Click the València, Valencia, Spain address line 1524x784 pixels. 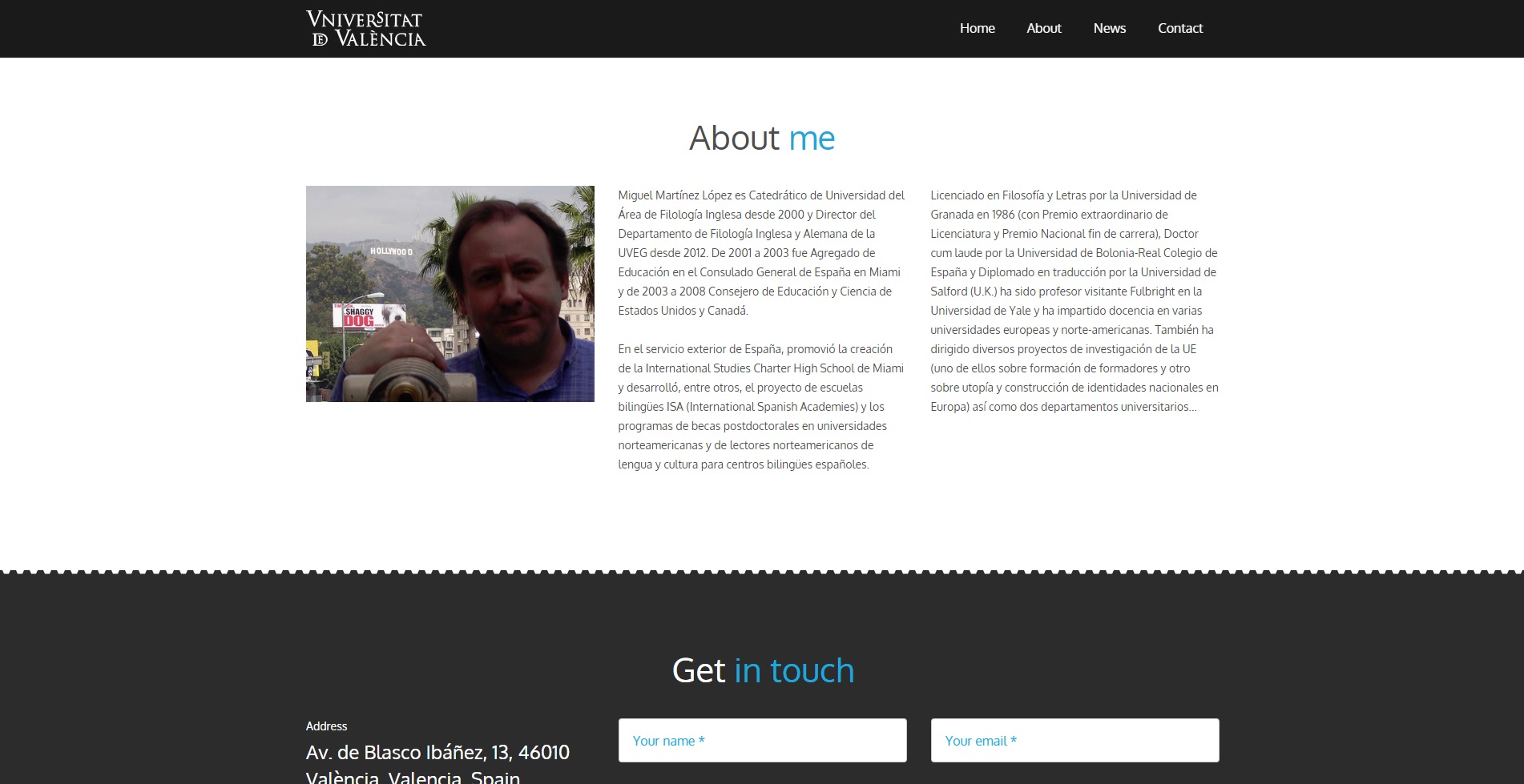(x=413, y=777)
